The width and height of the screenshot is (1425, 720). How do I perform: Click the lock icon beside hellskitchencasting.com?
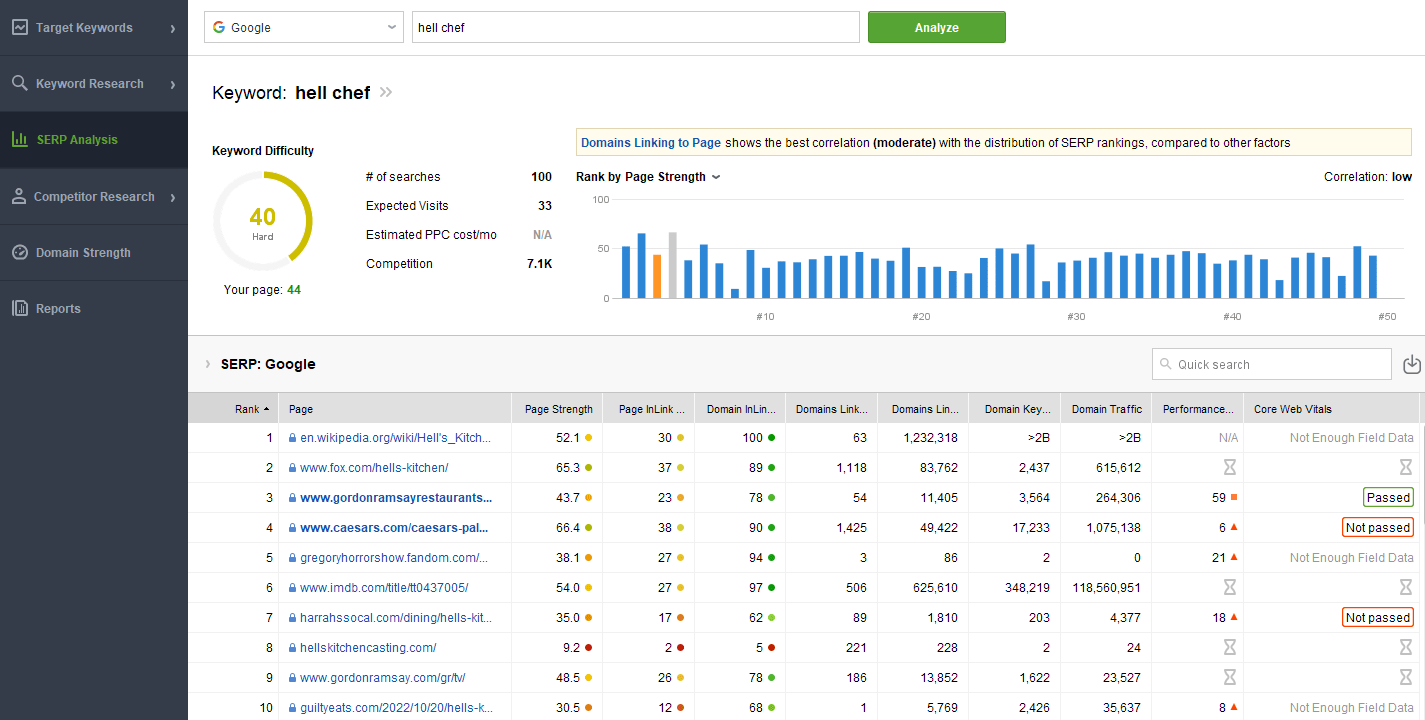[293, 648]
